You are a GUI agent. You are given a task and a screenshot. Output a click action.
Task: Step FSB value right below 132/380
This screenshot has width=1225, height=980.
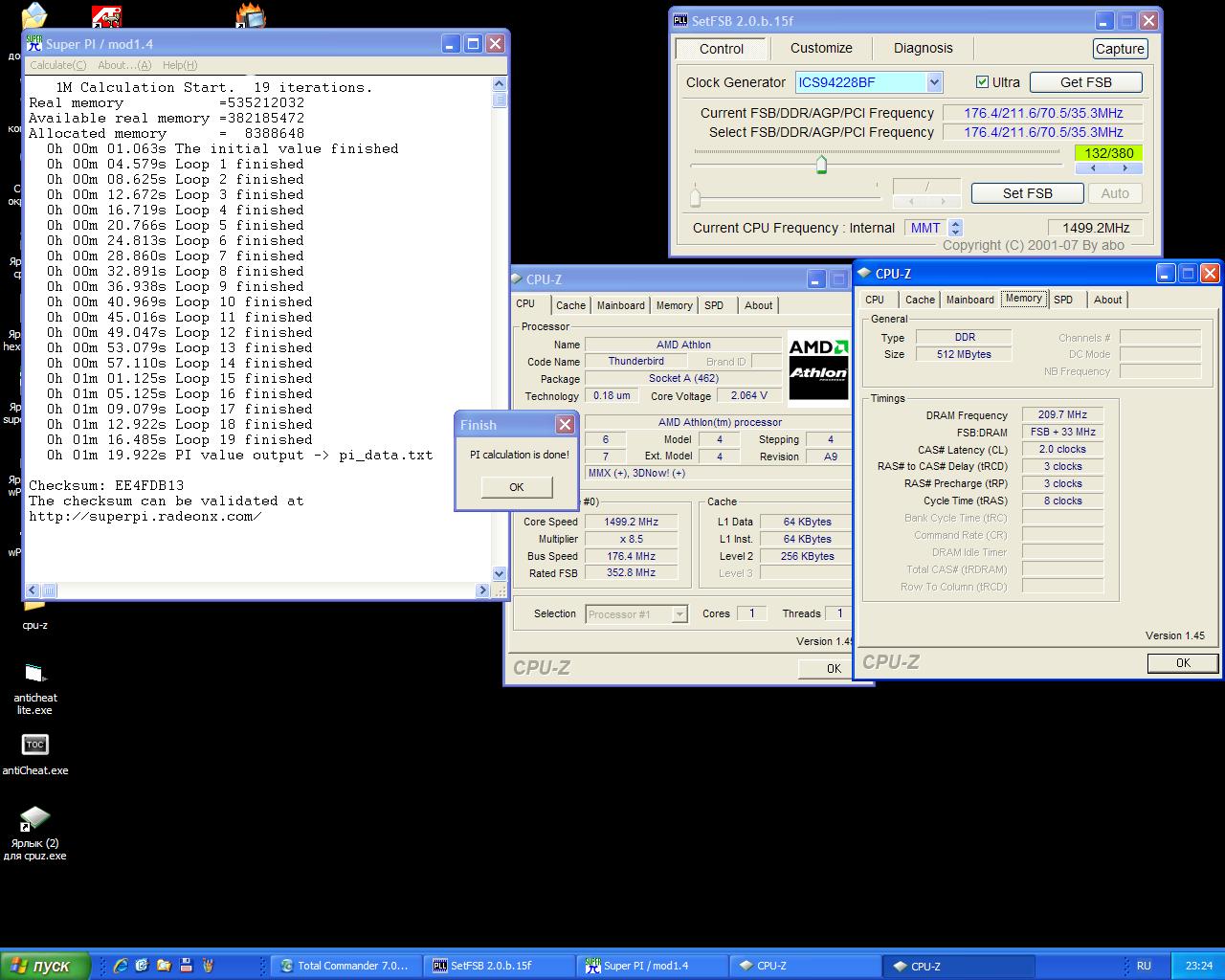click(1125, 168)
